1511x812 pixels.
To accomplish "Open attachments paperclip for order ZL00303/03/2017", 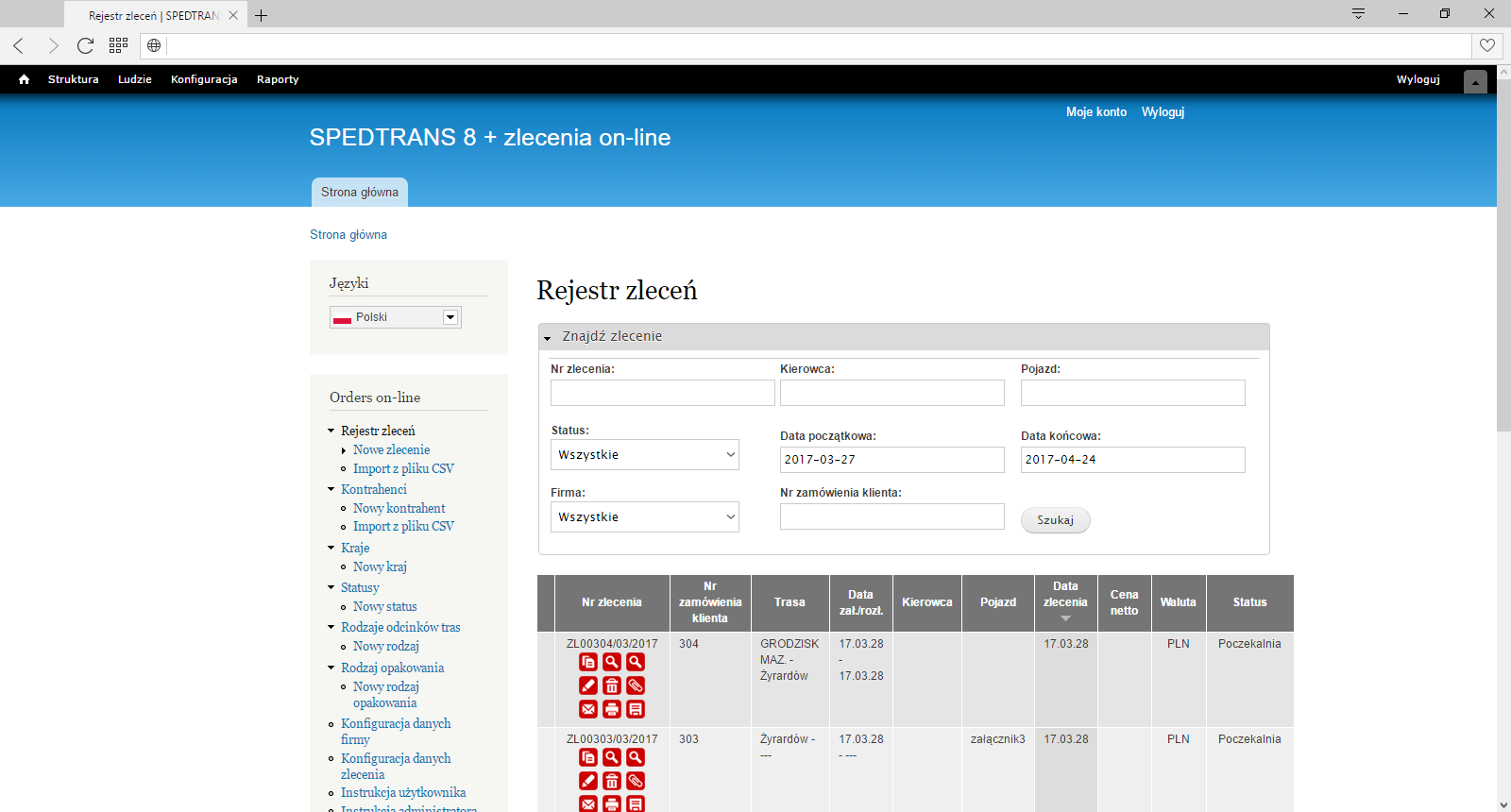I will (636, 781).
